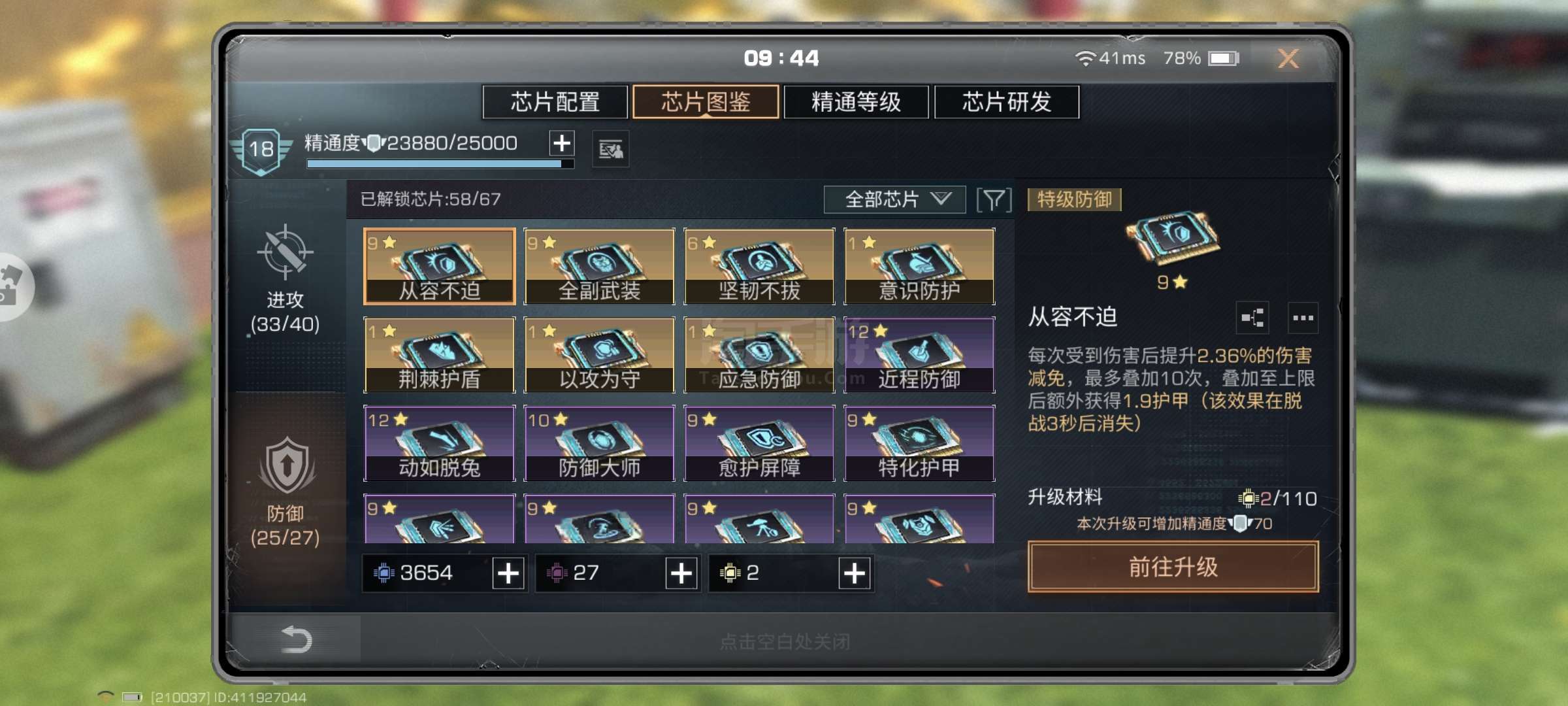Add gold chip currency with plus

tap(855, 573)
